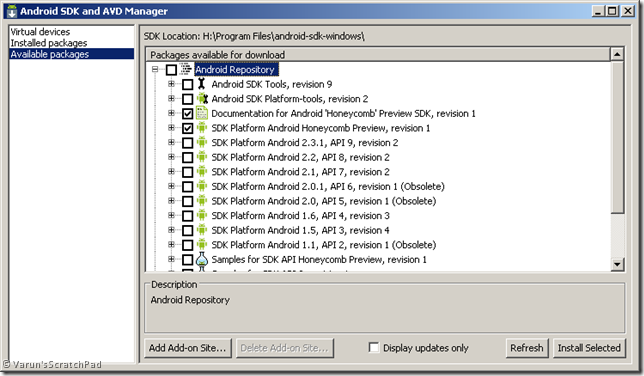Uncheck Documentation for Android Honeycomb Preview SDK

(187, 114)
